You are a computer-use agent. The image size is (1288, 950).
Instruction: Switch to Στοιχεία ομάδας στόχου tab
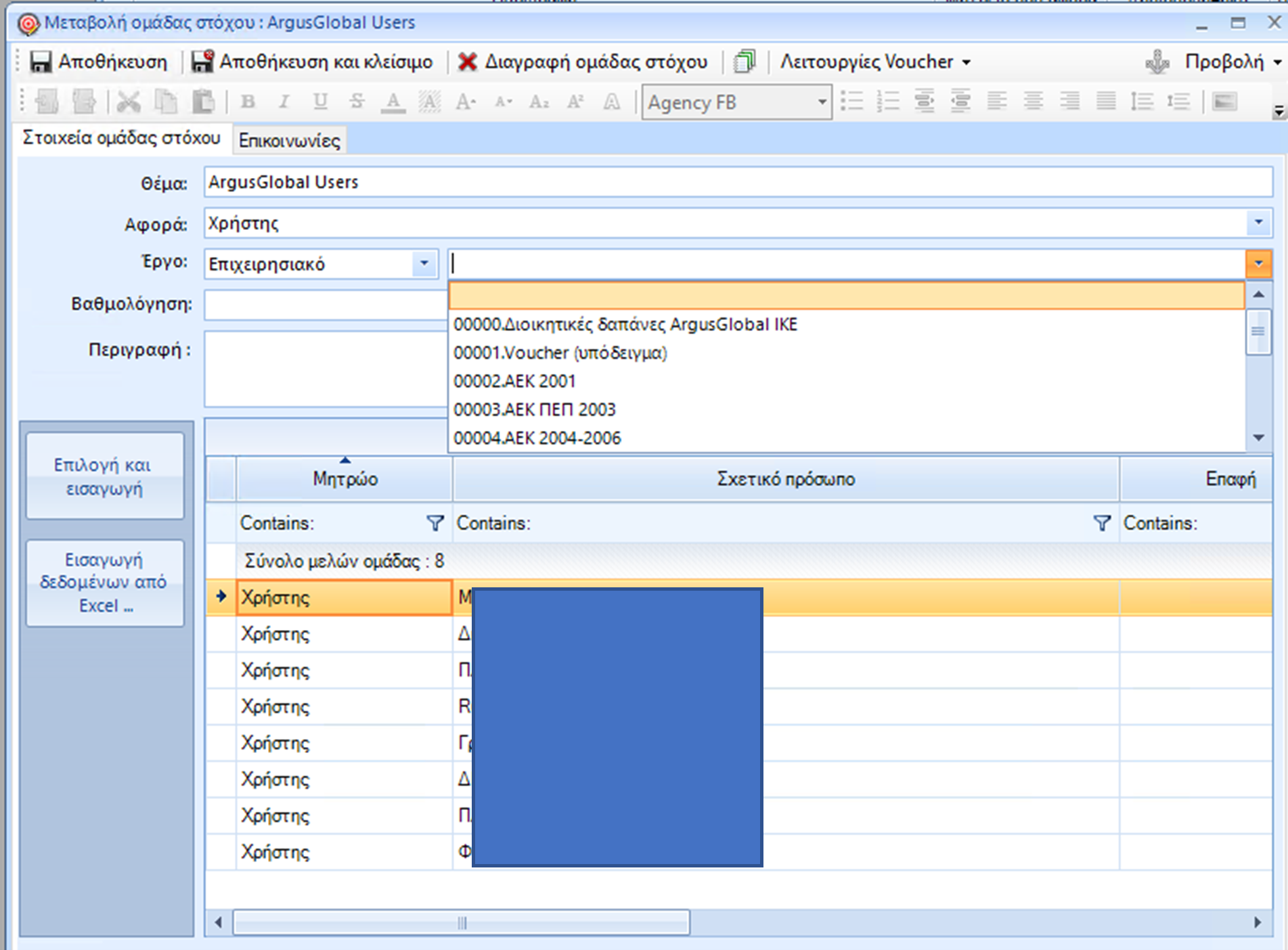tap(122, 138)
